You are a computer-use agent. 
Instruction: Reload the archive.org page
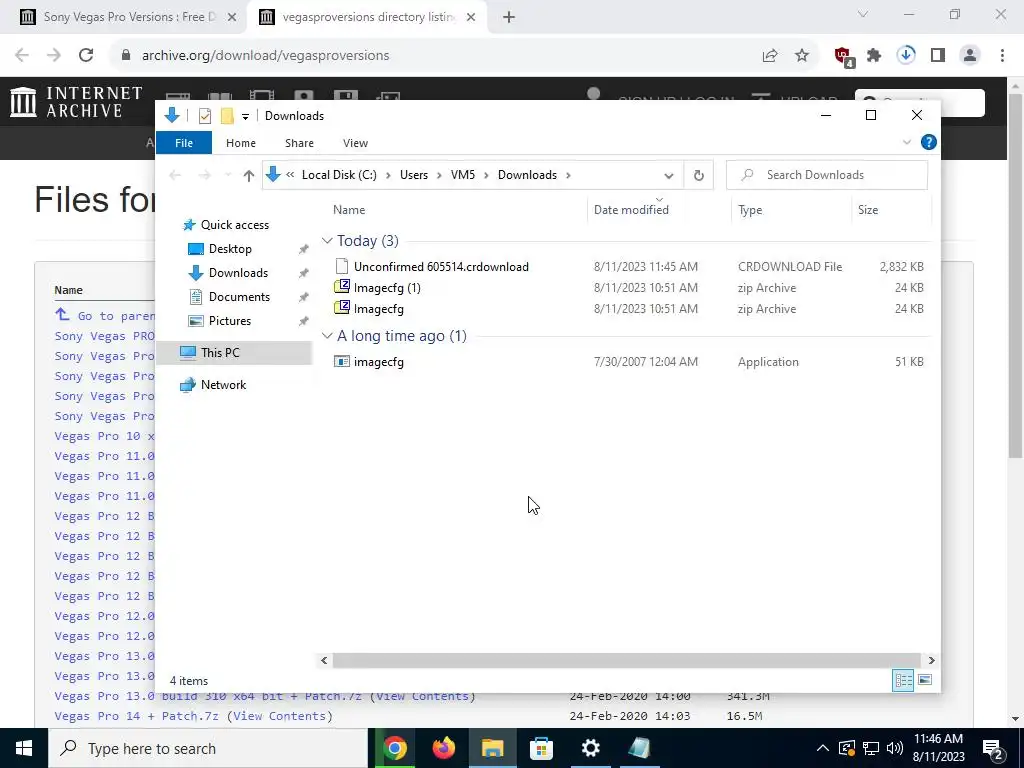pos(86,56)
